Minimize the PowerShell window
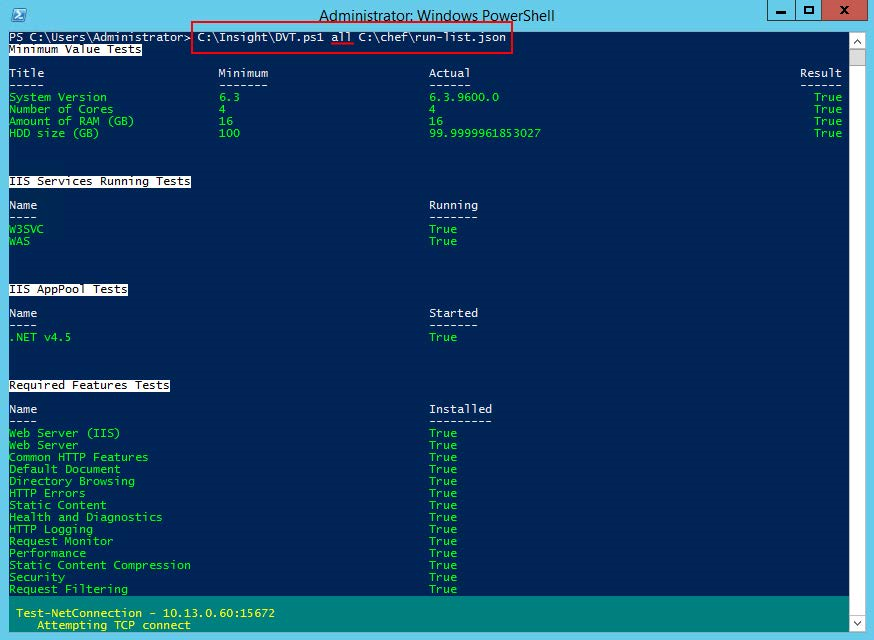 click(781, 11)
